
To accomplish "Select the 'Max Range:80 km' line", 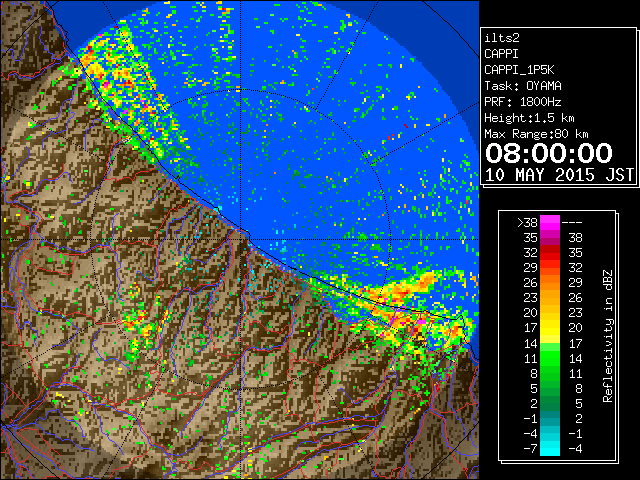I will pos(536,134).
